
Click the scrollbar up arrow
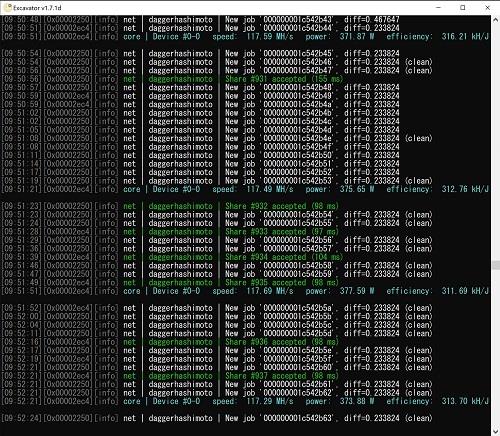coord(496,20)
